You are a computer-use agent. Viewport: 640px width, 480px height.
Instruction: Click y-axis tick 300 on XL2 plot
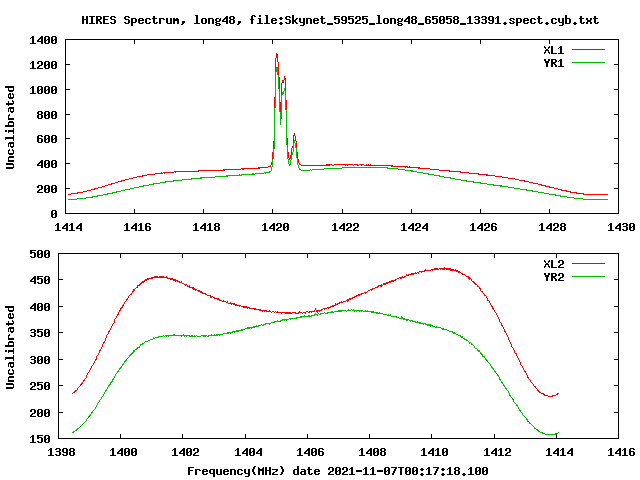(40, 360)
